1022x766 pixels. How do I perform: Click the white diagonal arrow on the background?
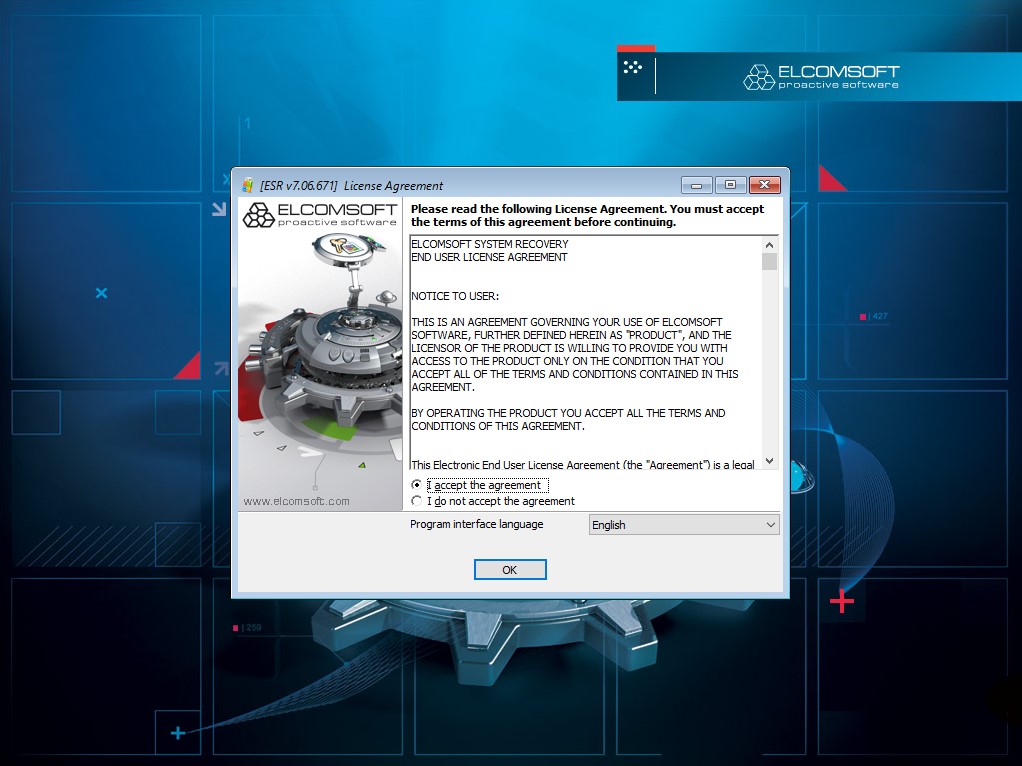tap(219, 210)
